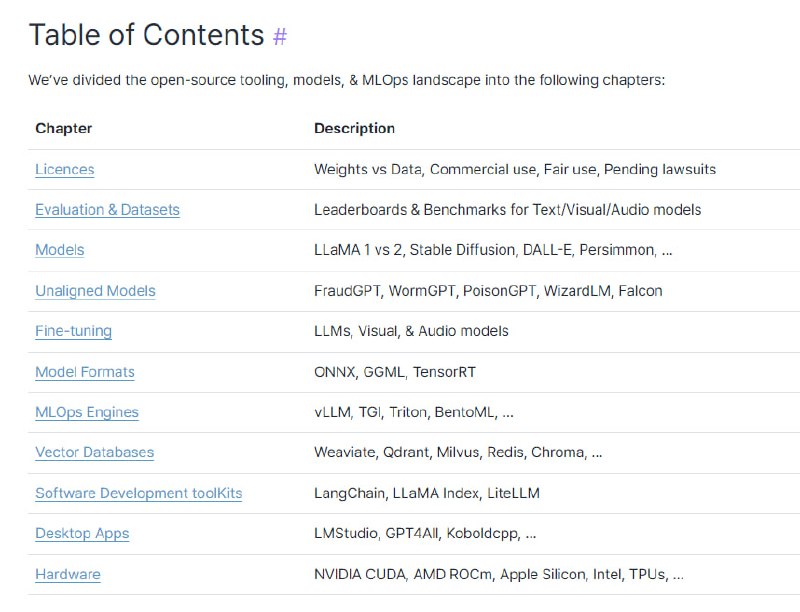The height and width of the screenshot is (612, 800).
Task: Visit the Unaligned Models chapter
Action: (95, 291)
